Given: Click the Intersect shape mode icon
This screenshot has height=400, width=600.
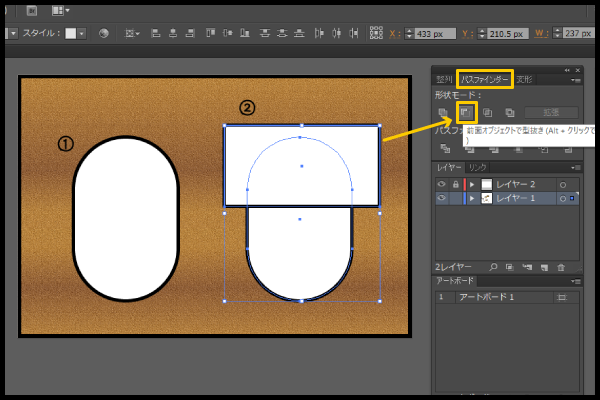Looking at the screenshot, I should click(487, 112).
